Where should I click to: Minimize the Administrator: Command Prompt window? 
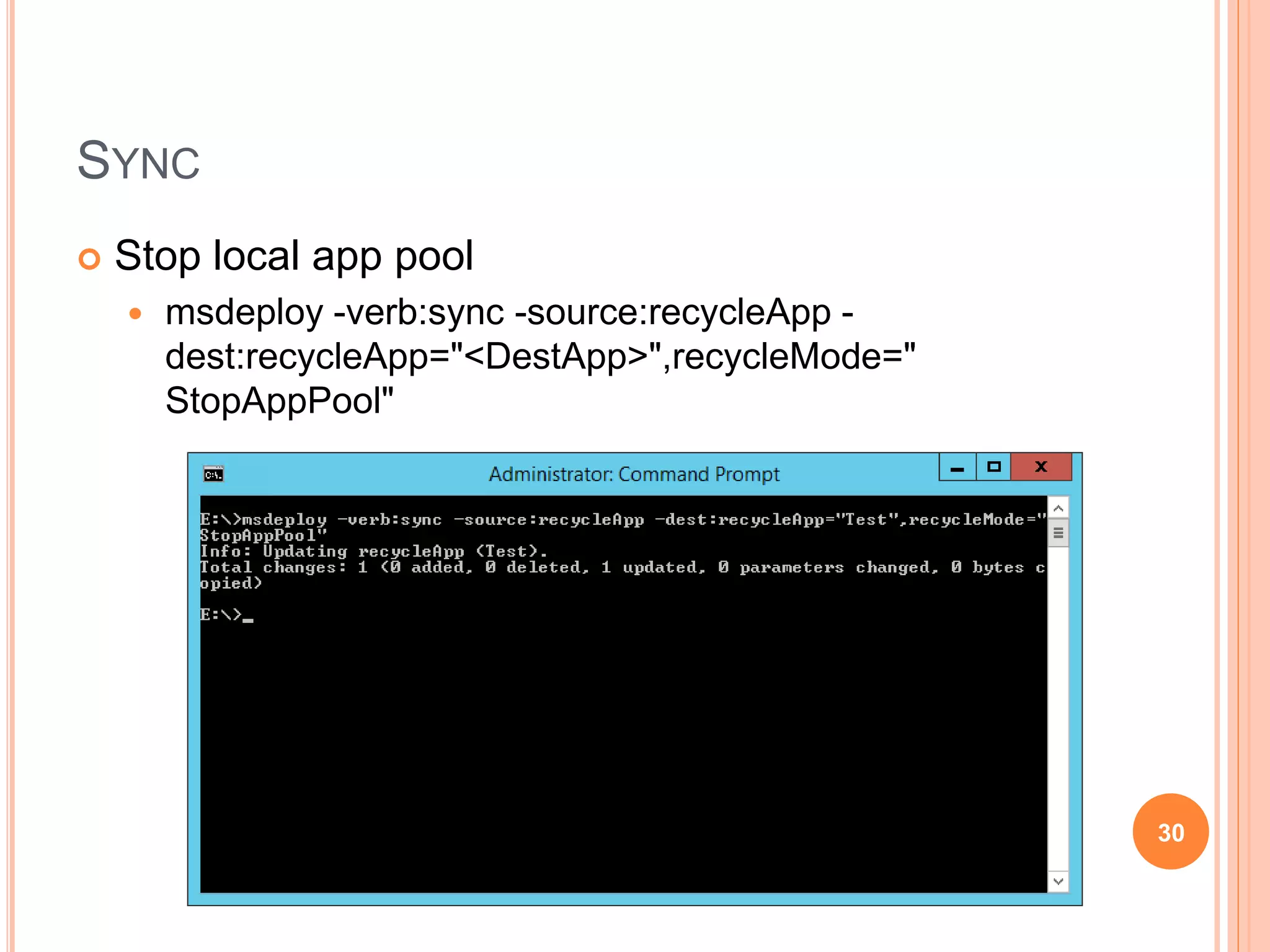957,467
